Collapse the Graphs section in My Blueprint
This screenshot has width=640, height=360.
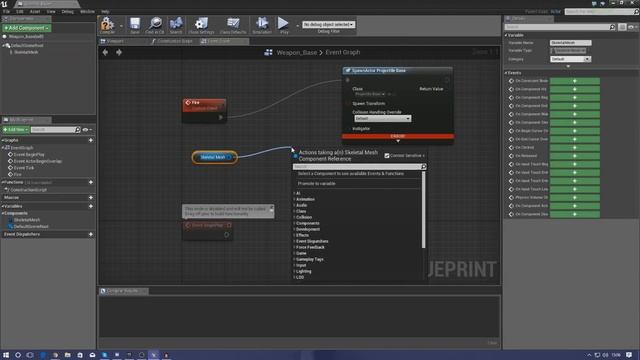tap(2, 140)
